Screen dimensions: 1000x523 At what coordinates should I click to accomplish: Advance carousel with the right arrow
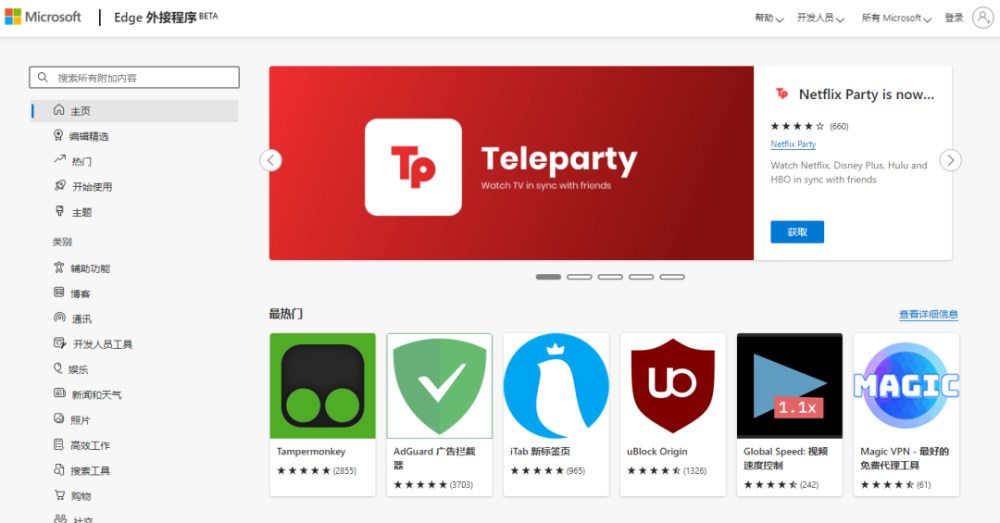(950, 160)
